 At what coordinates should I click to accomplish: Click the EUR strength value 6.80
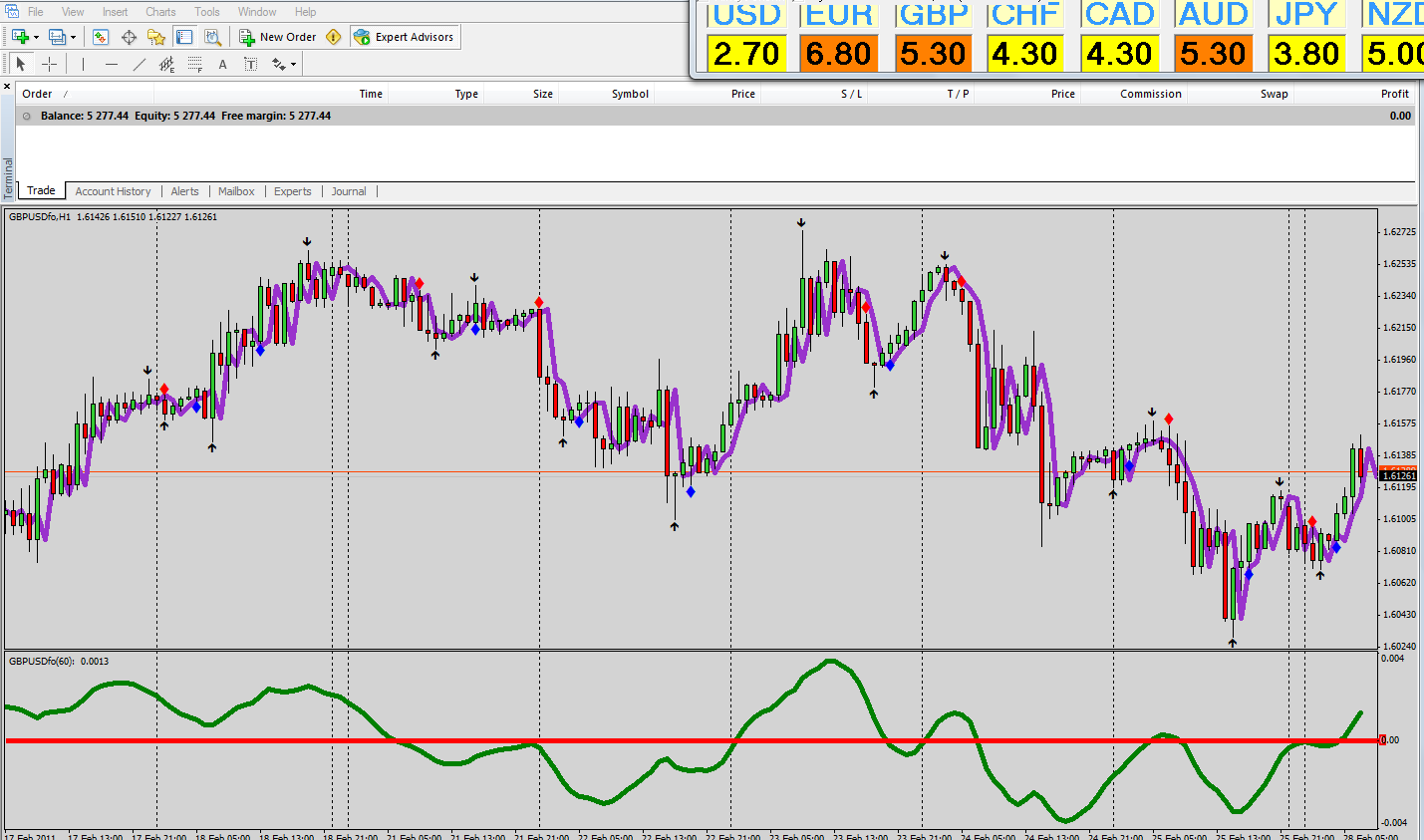[839, 54]
